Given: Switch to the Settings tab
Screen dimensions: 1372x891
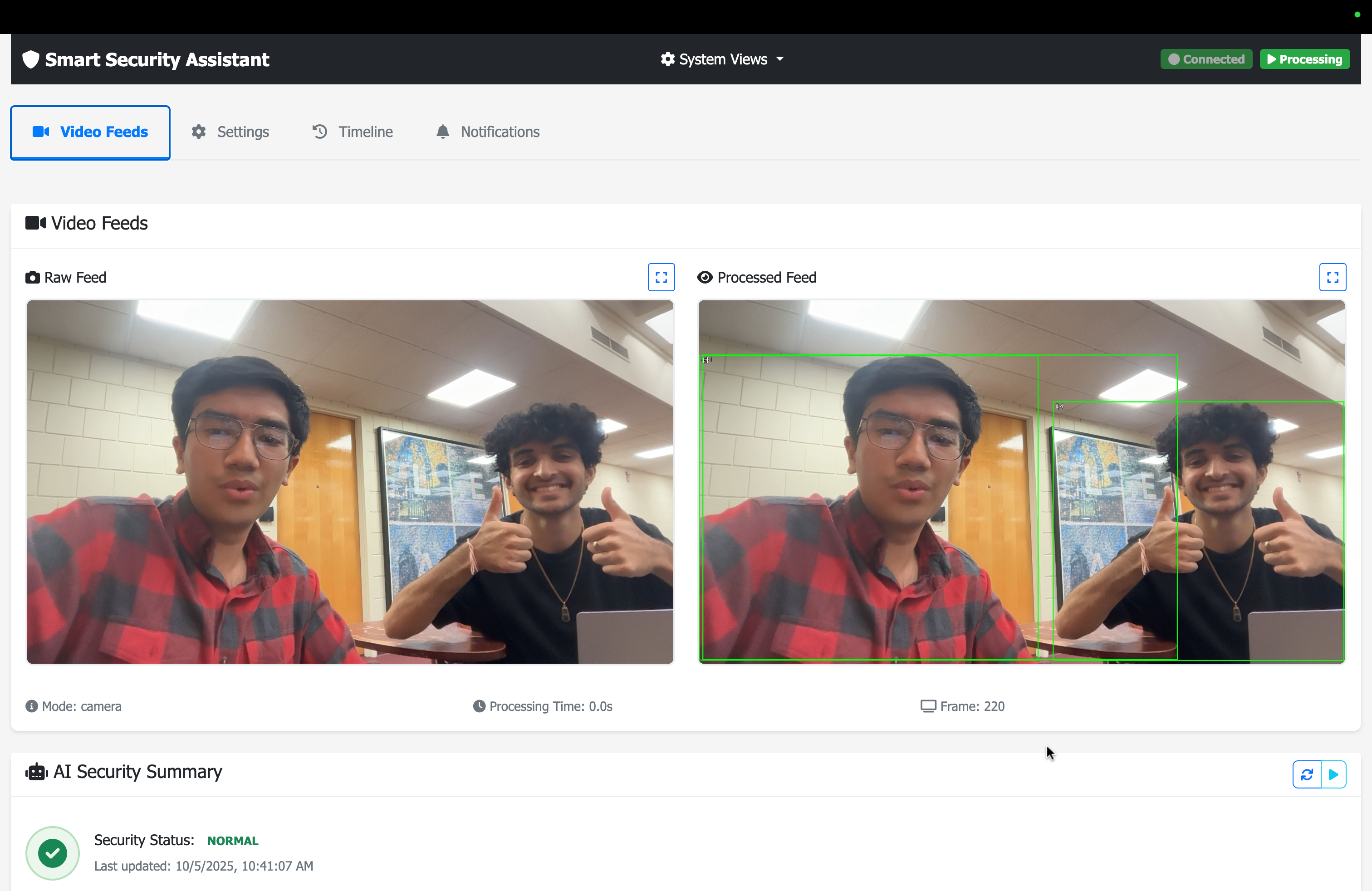Looking at the screenshot, I should click(x=230, y=132).
